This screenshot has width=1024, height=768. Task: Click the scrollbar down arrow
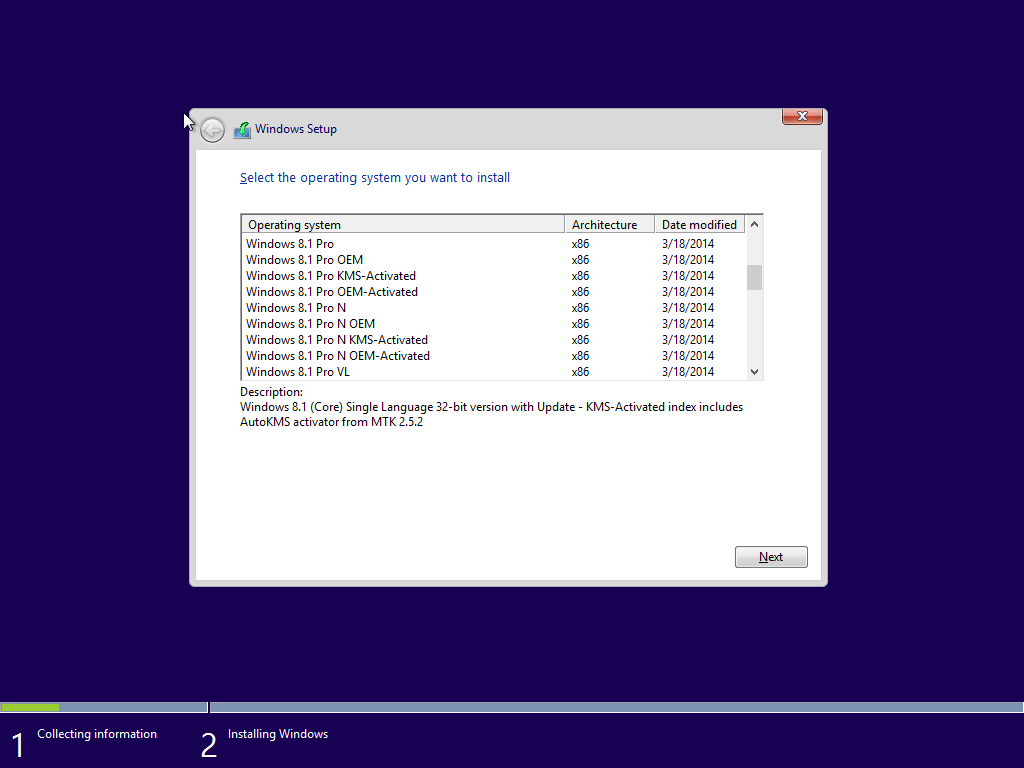(x=754, y=372)
